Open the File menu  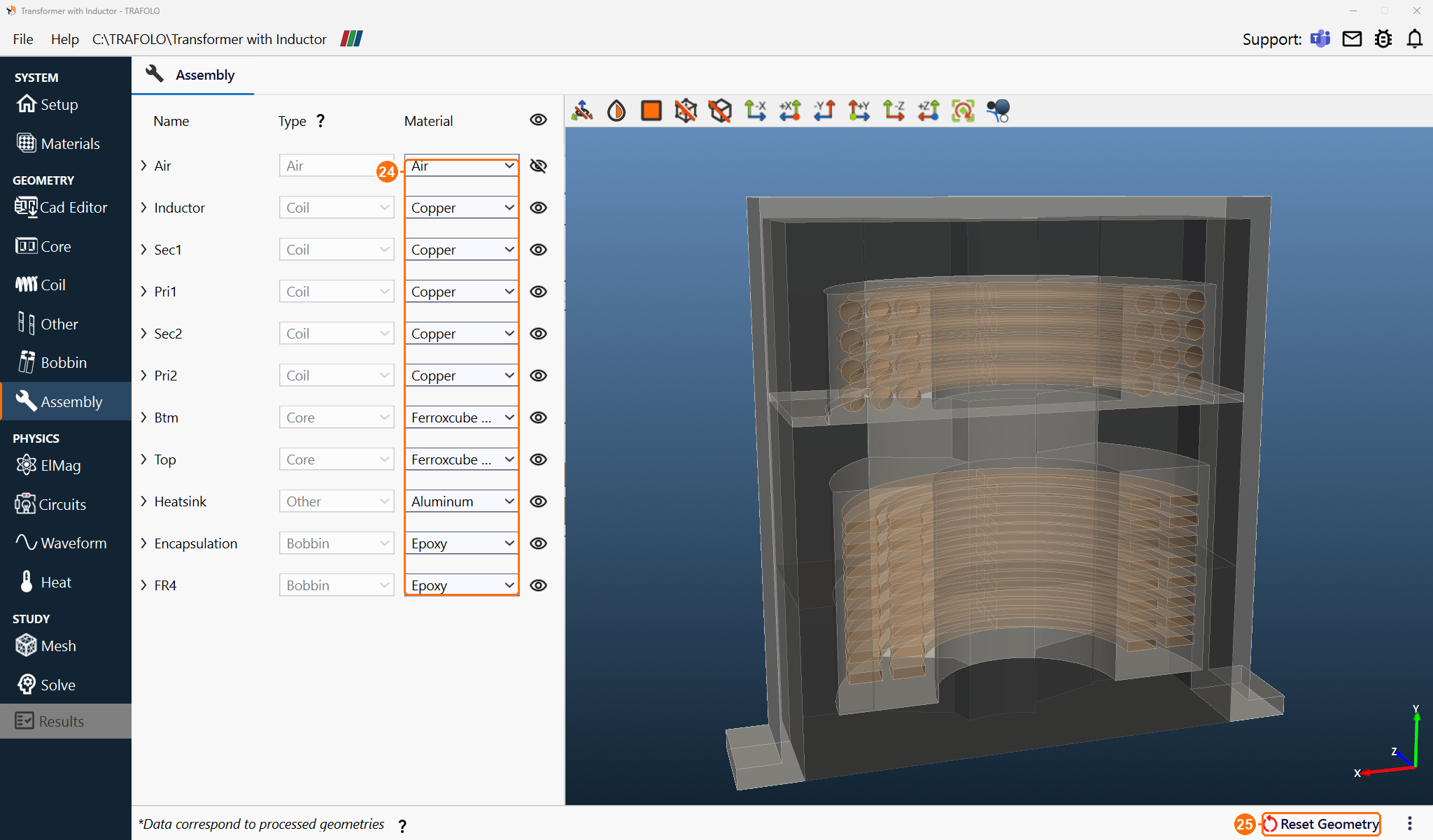tap(23, 39)
